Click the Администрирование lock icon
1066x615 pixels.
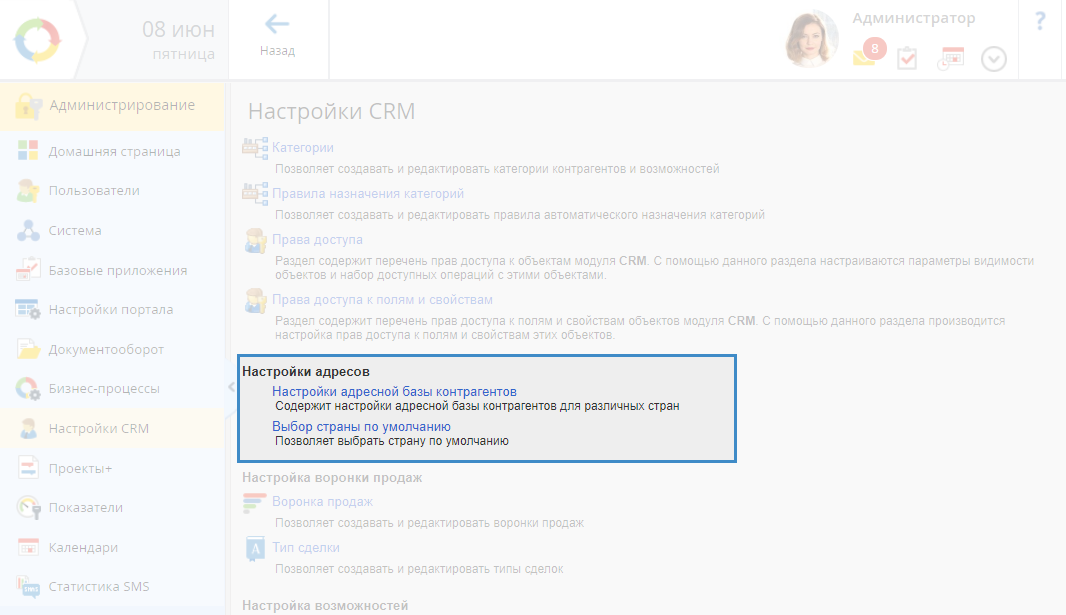(29, 106)
